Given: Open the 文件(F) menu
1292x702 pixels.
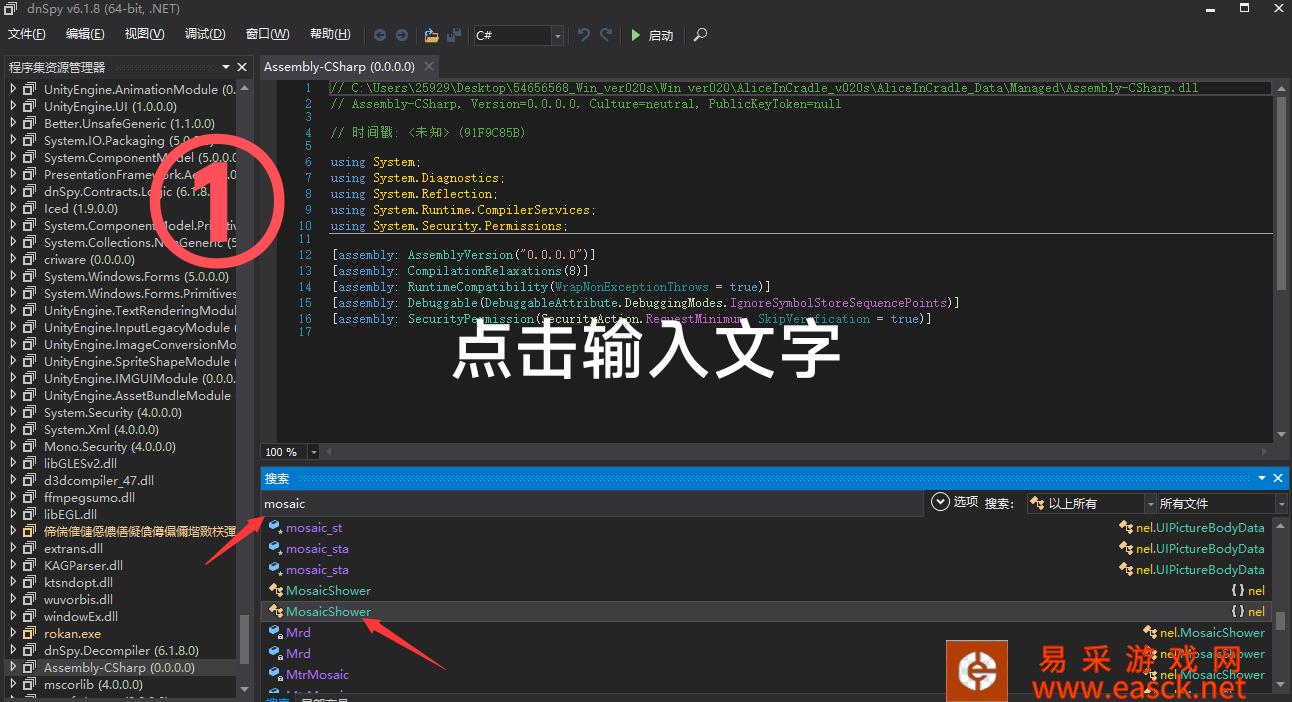Looking at the screenshot, I should (x=27, y=34).
